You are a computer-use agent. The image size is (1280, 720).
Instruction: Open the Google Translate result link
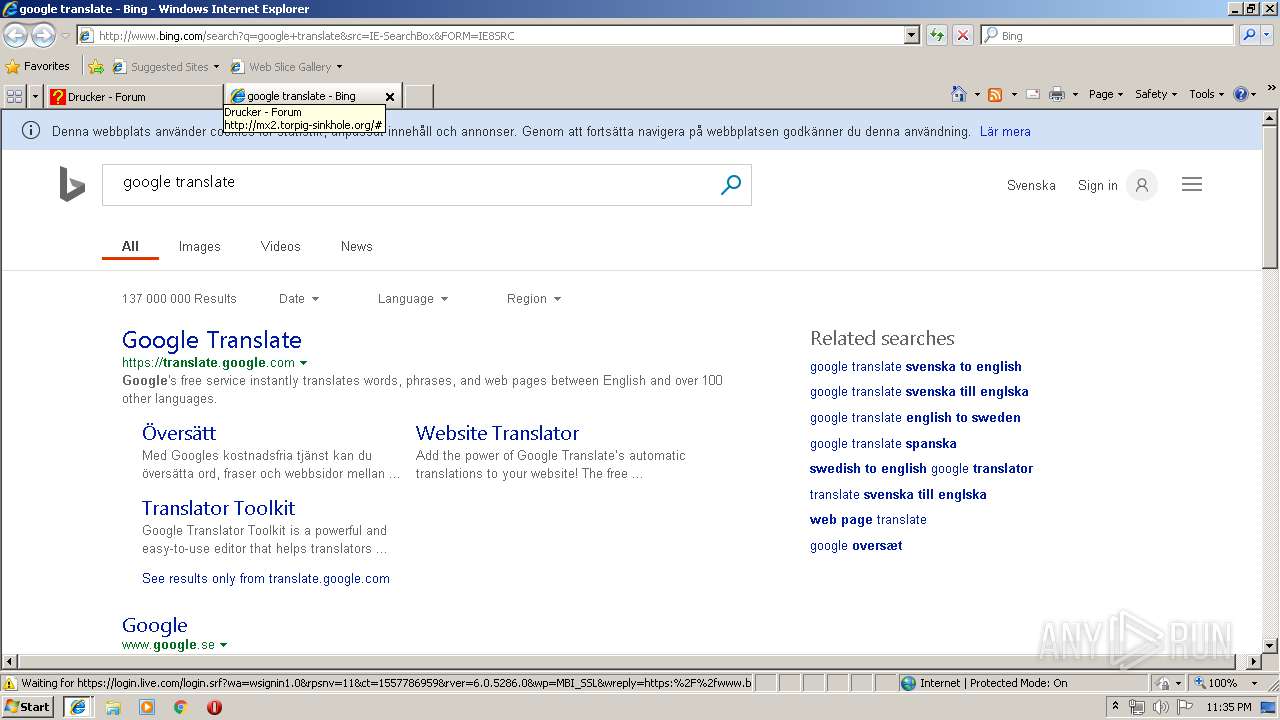212,340
